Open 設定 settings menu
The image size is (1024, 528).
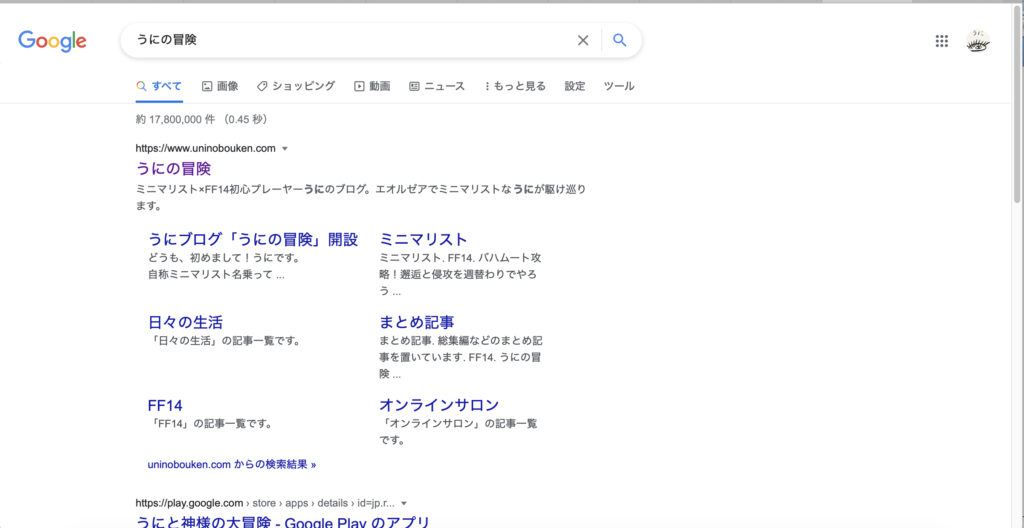coord(575,86)
